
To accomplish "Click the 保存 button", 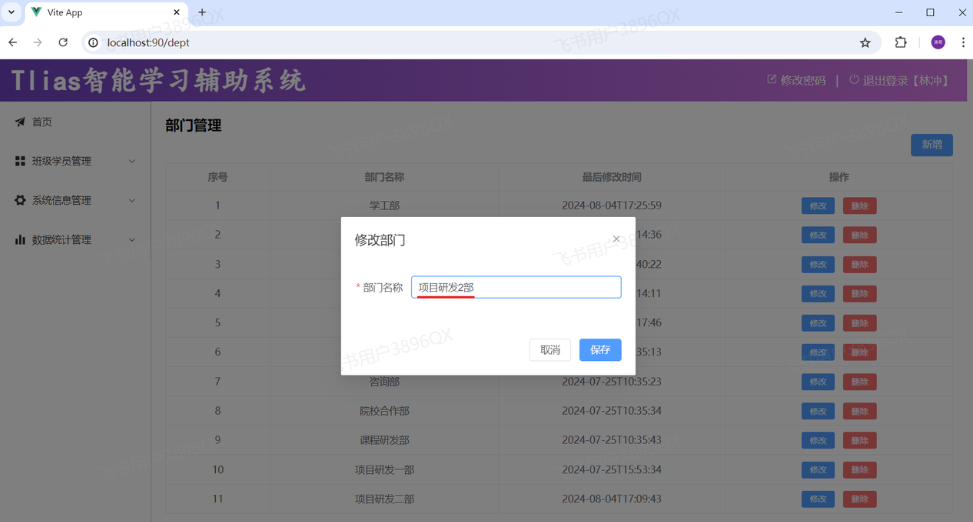I will coord(600,350).
